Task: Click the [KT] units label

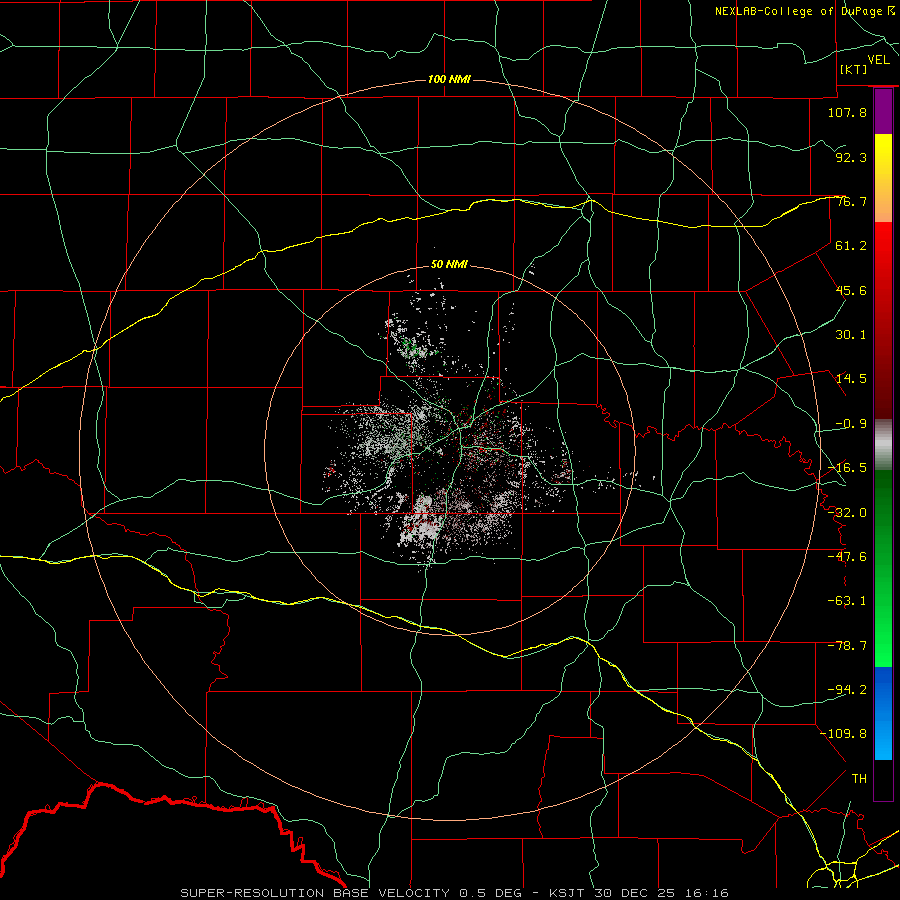Action: 854,69
